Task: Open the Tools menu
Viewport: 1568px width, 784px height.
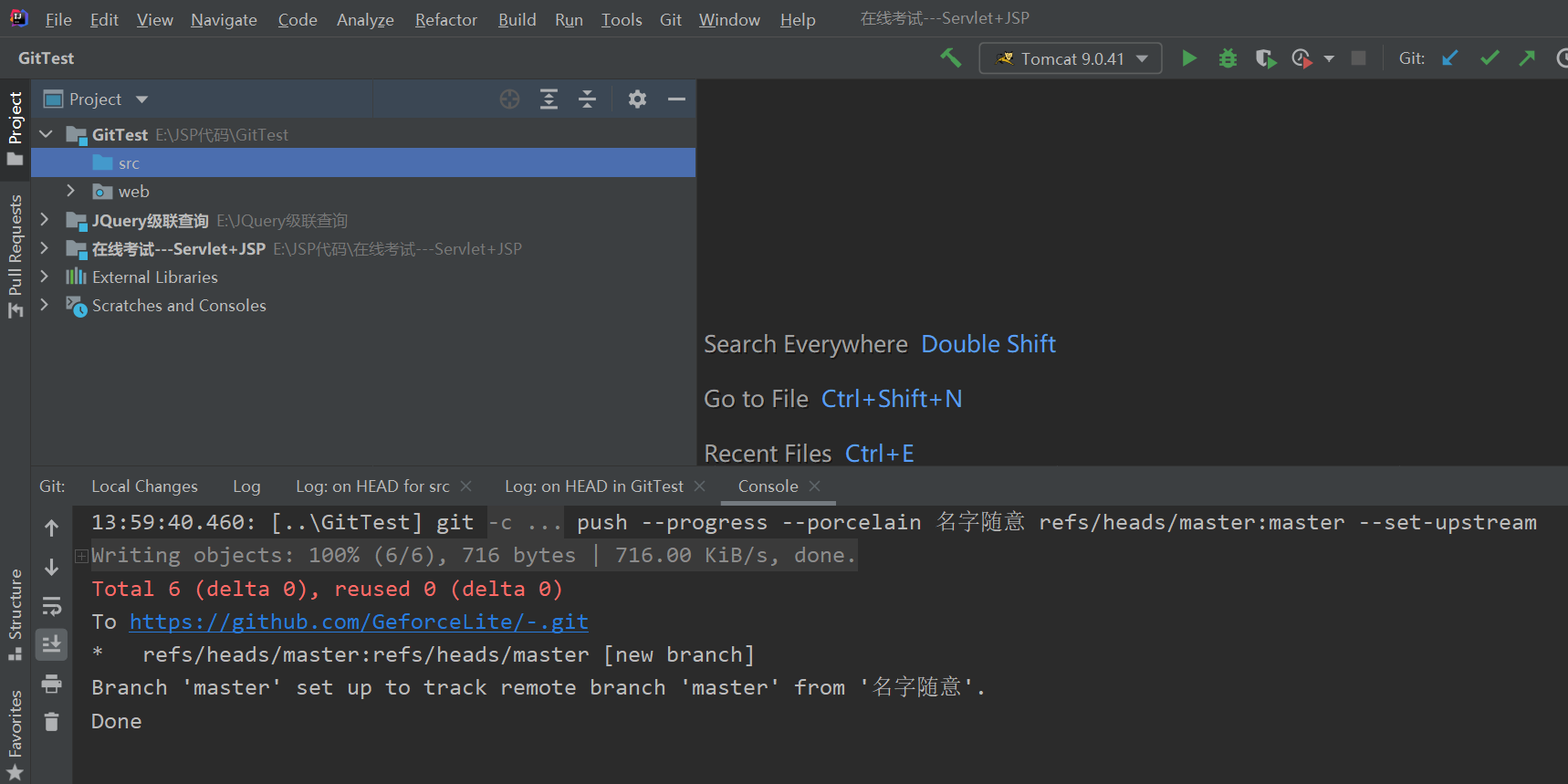Action: click(622, 20)
